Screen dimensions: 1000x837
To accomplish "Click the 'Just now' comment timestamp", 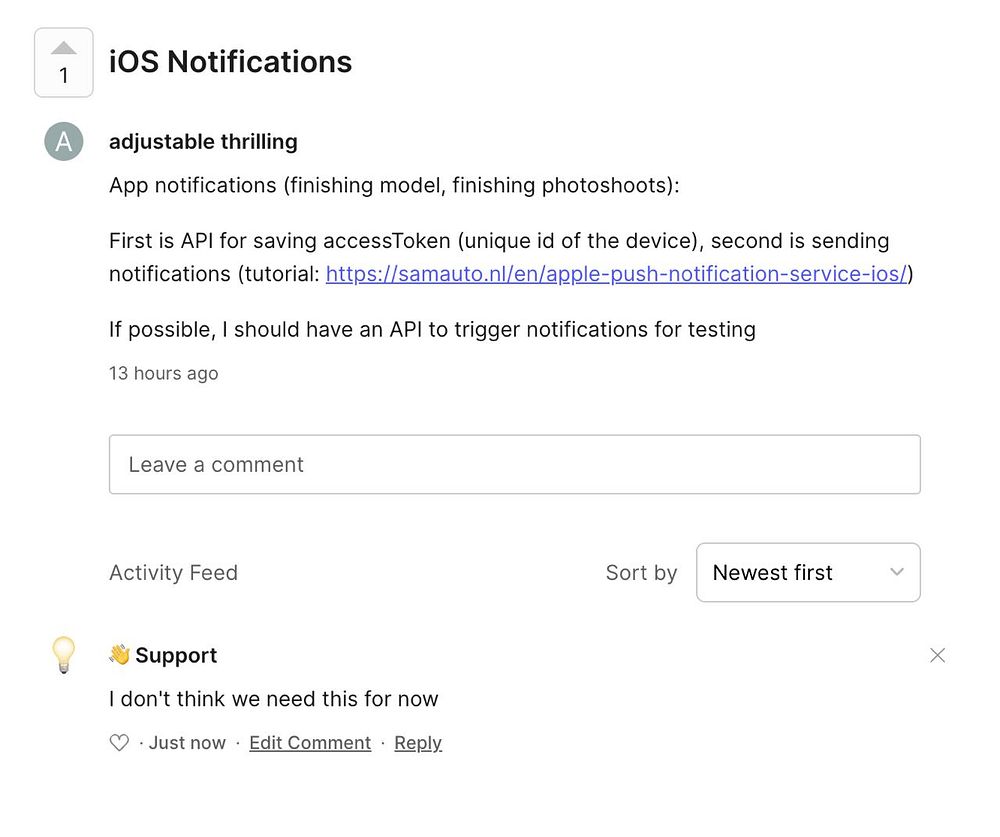I will coord(187,743).
